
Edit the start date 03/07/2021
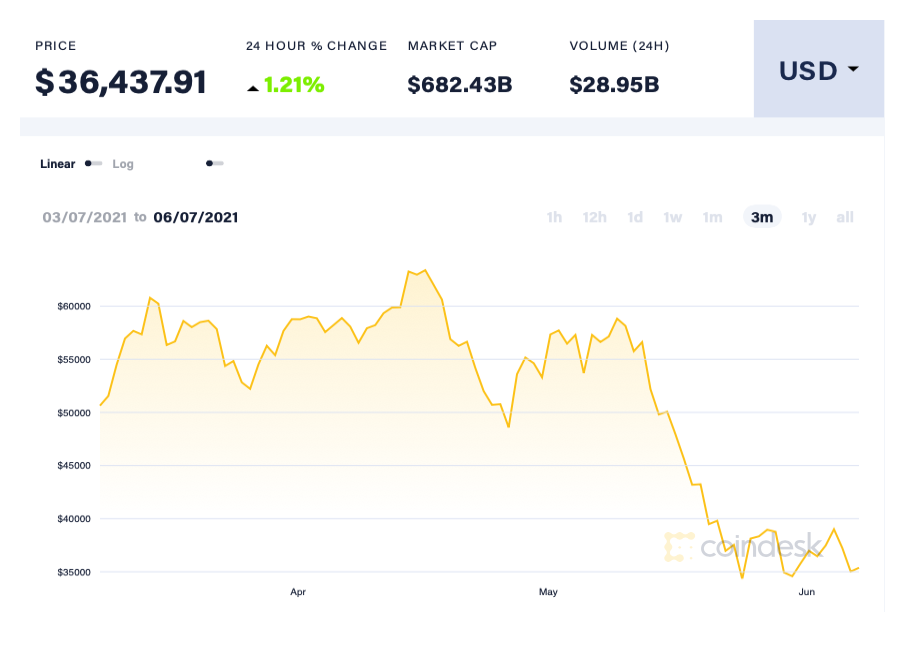[x=84, y=217]
